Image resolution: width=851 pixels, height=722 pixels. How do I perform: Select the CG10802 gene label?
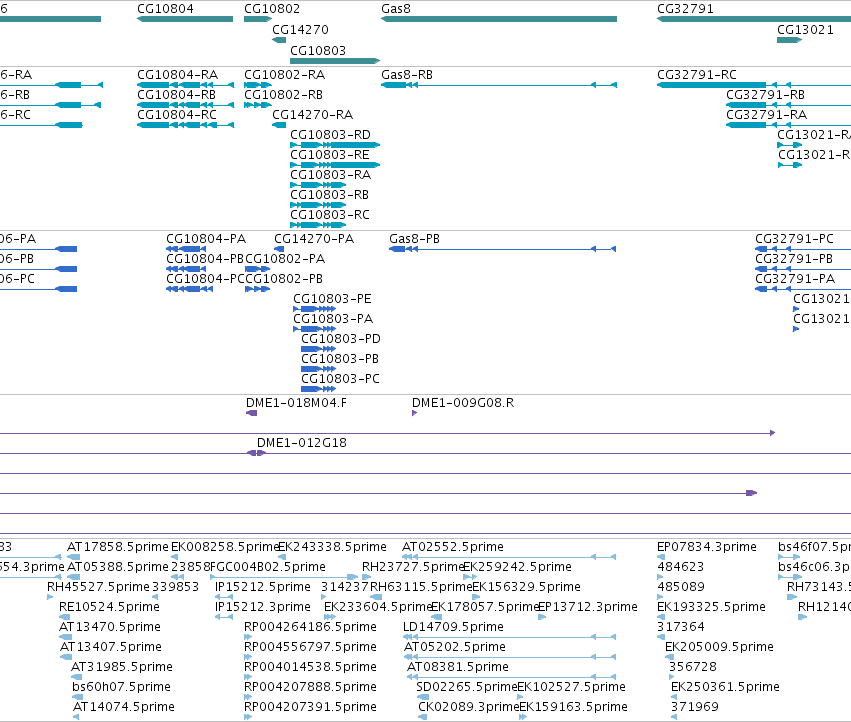[271, 9]
